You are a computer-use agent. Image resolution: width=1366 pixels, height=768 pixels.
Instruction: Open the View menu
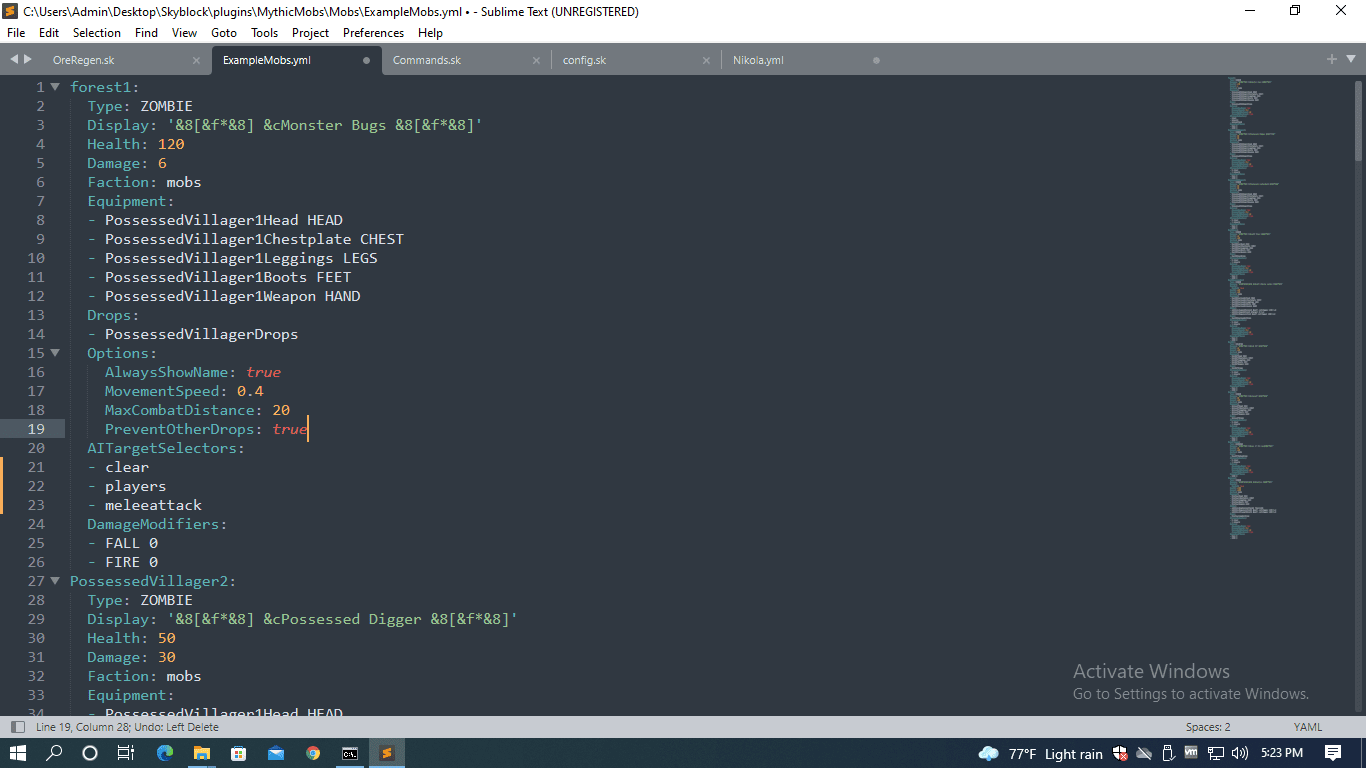pos(185,33)
